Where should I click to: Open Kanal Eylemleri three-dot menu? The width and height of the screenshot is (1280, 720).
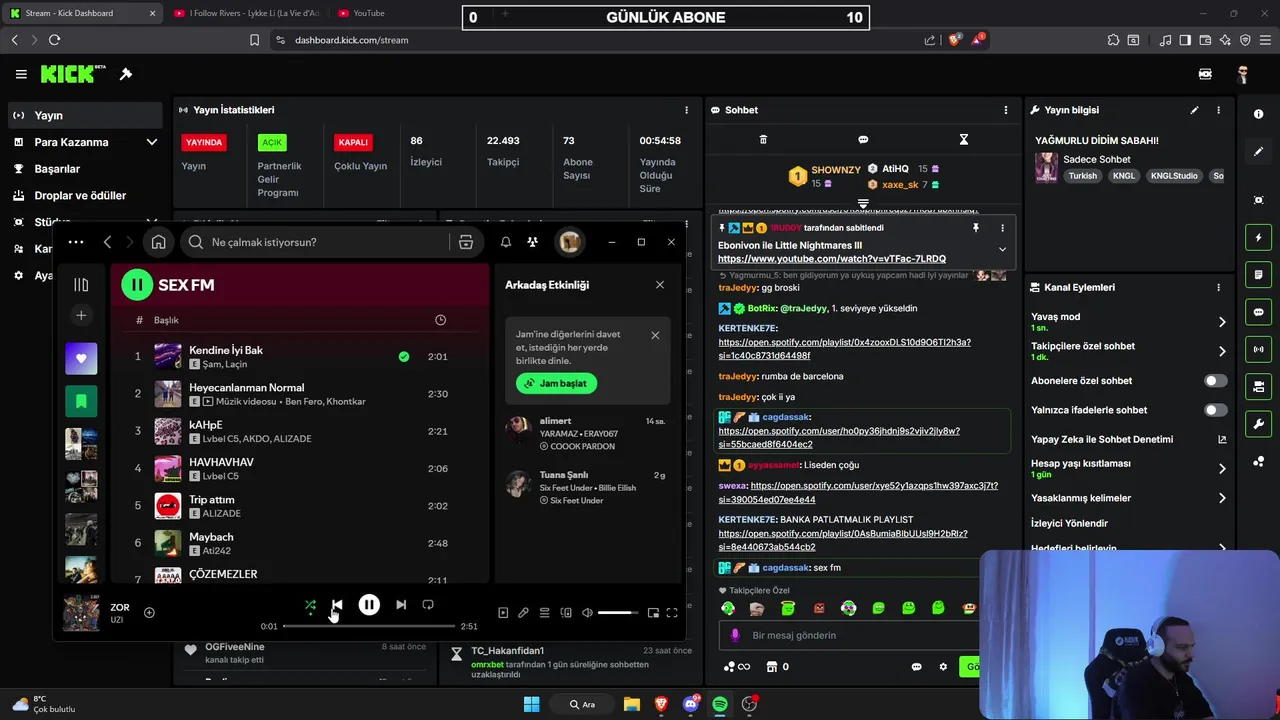click(1218, 287)
